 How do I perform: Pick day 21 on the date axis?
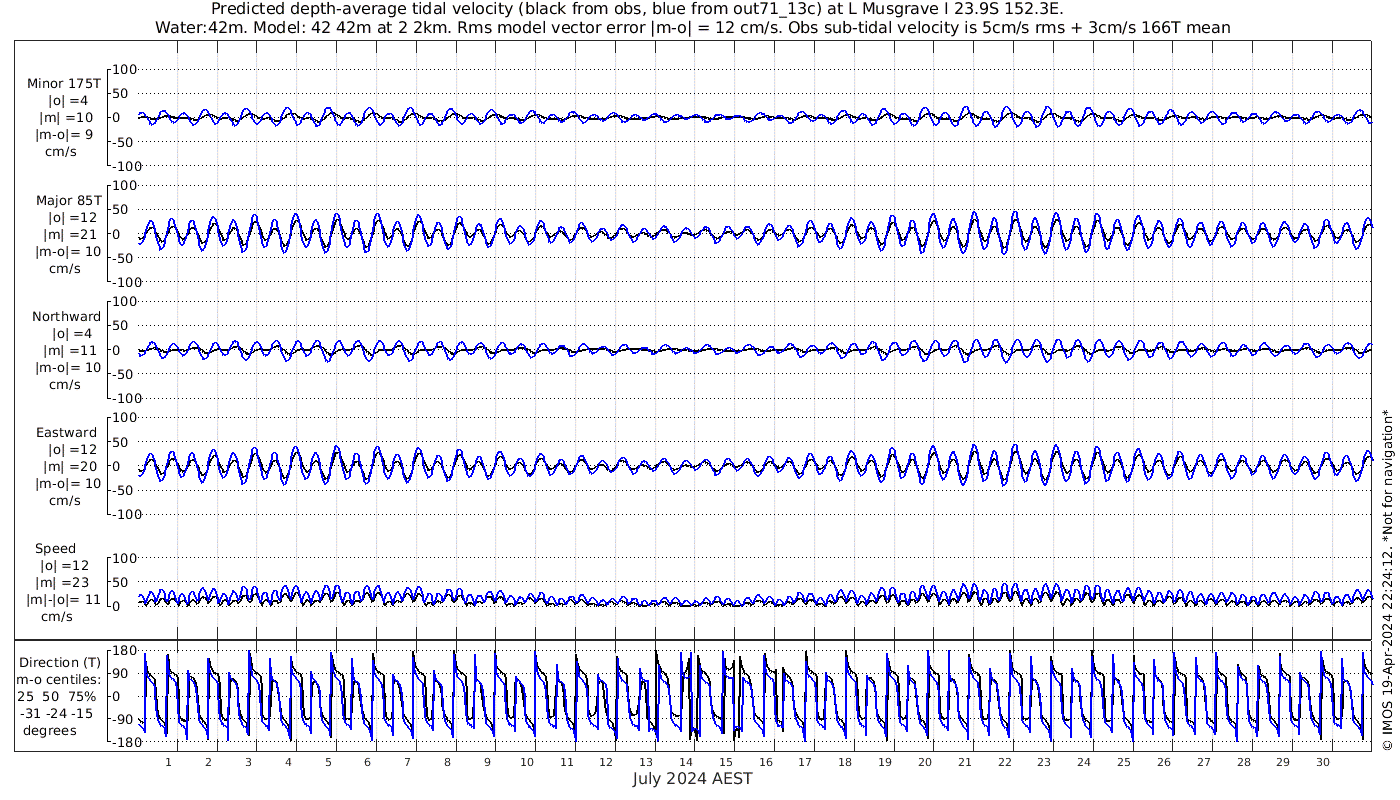pos(965,762)
